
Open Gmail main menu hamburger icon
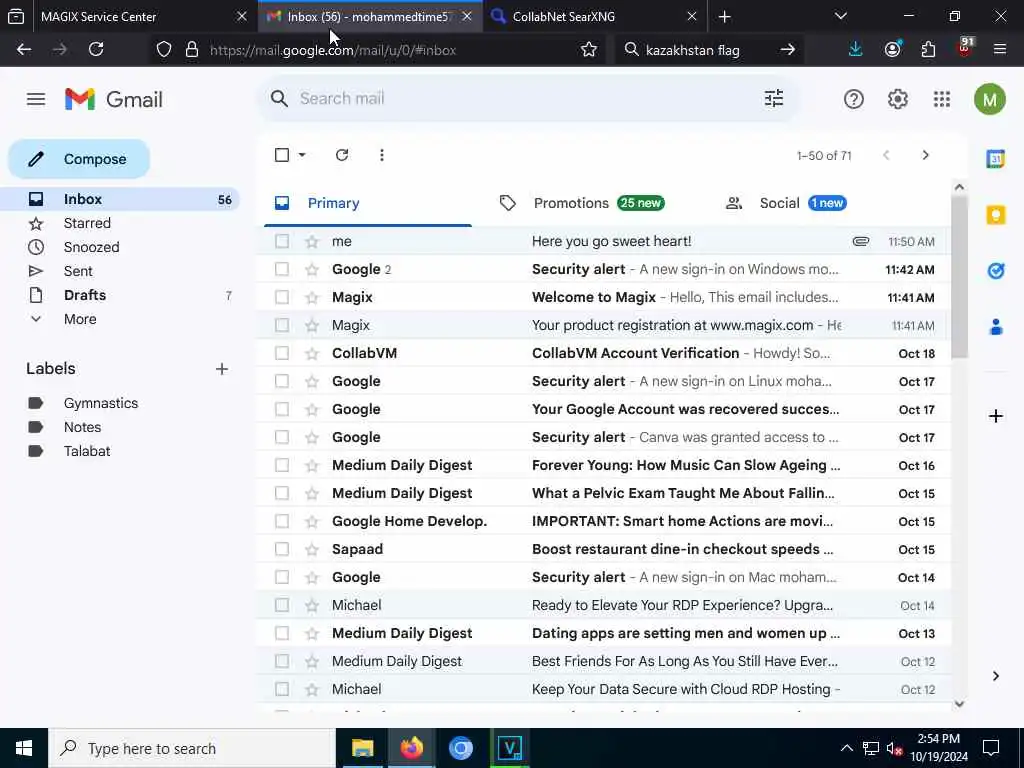tap(36, 99)
